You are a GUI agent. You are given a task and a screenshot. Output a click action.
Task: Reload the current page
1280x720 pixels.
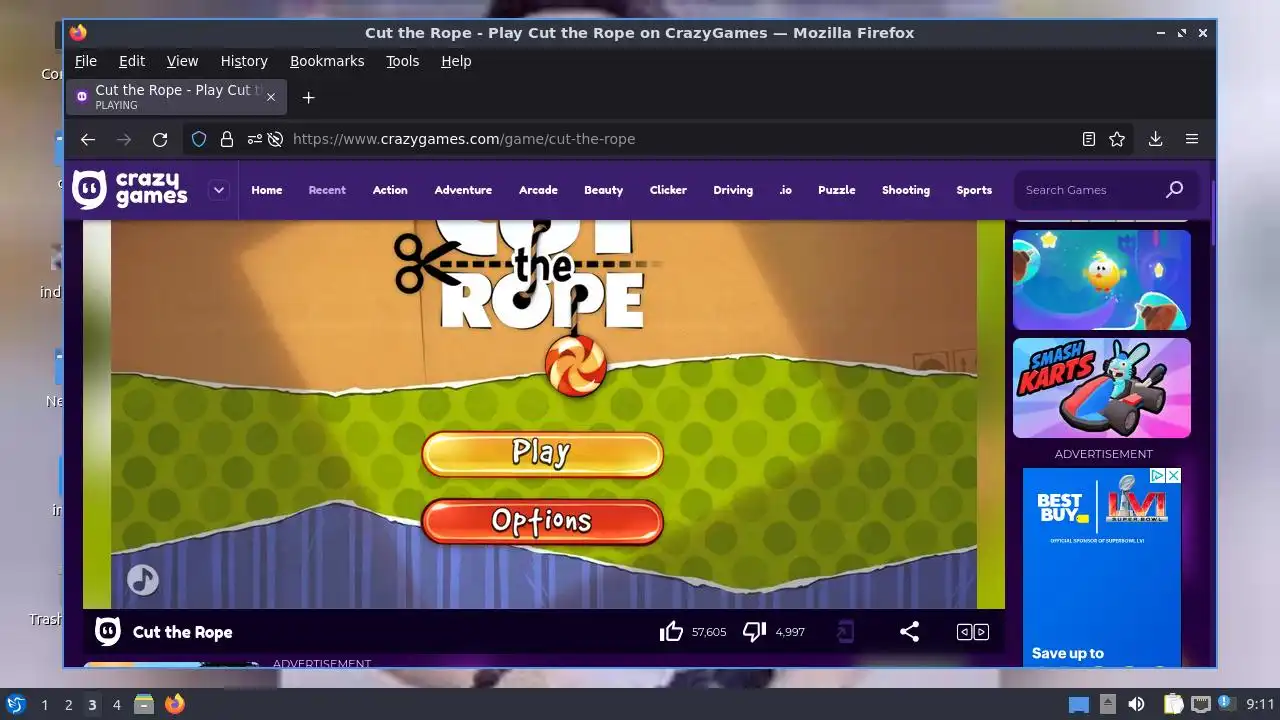[x=160, y=139]
